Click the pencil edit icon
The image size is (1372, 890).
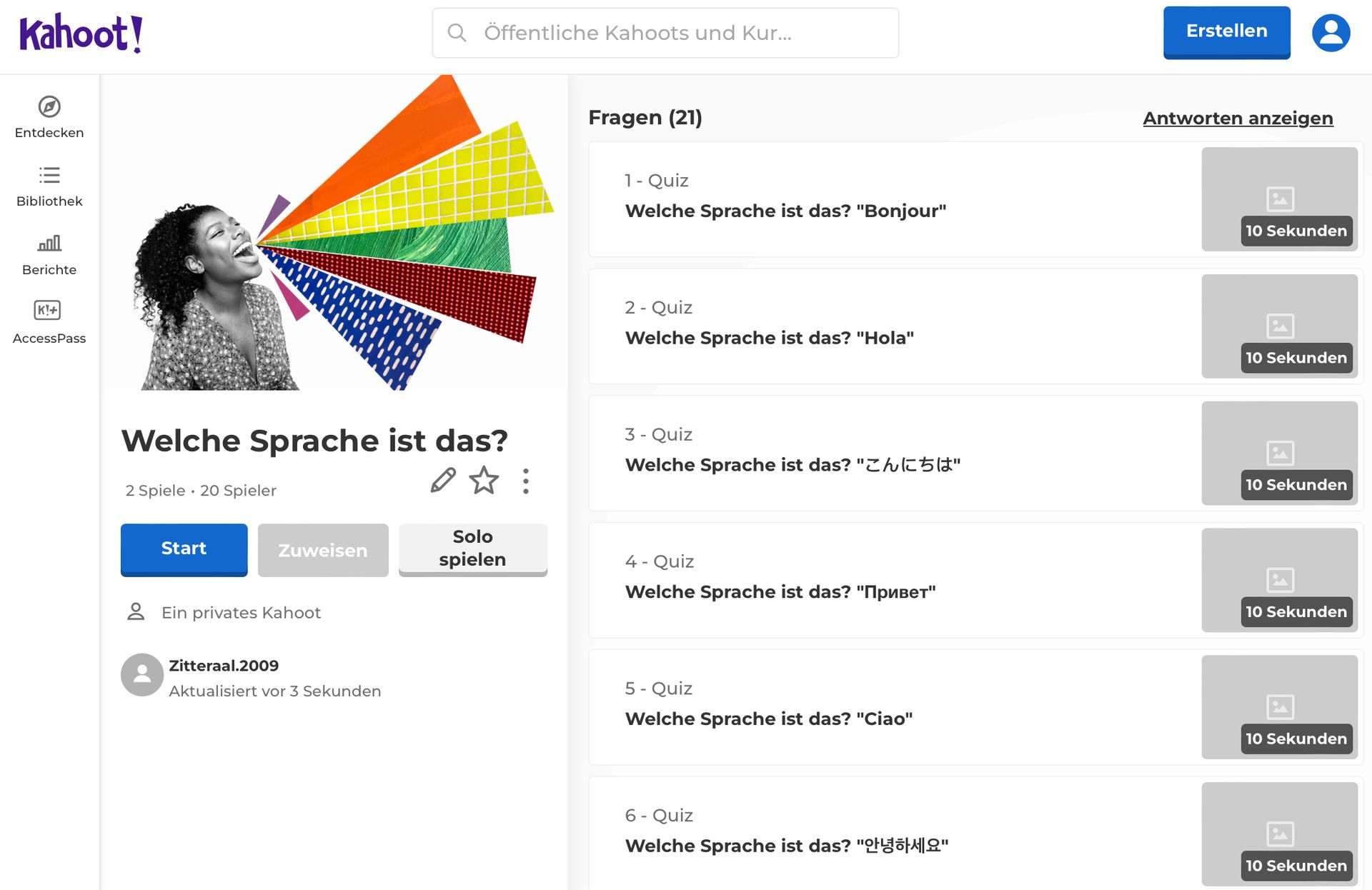(x=443, y=481)
